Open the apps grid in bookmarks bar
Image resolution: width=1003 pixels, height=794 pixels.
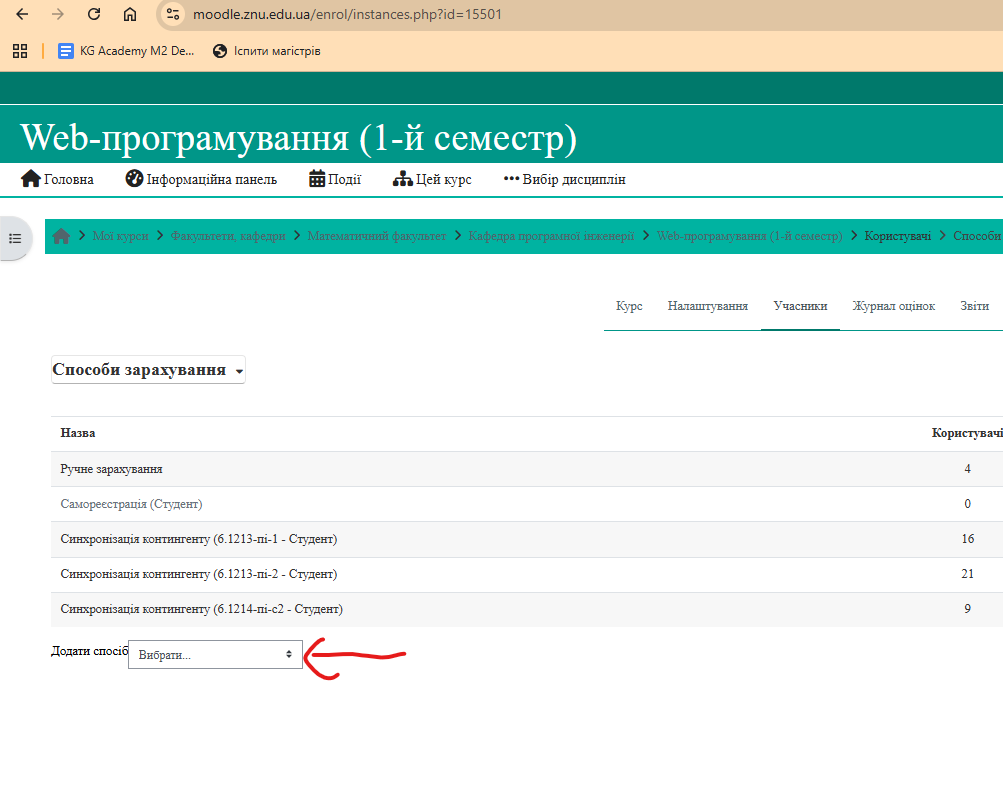(20, 51)
